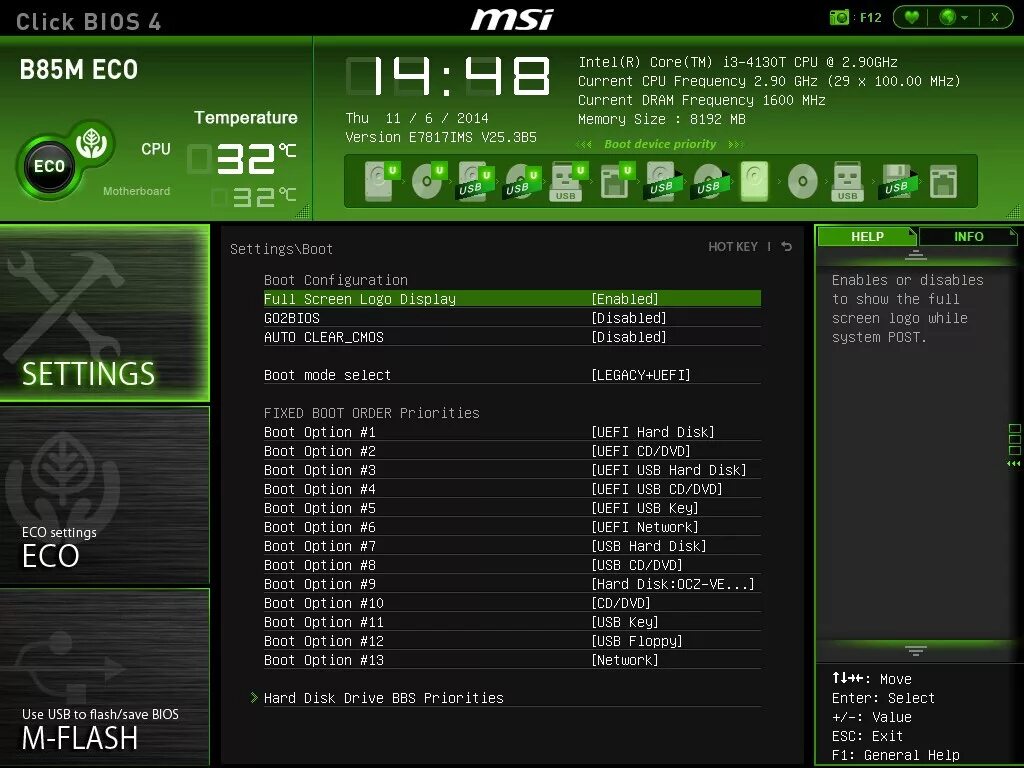Select legacy USB Hard Disk boot icon
The image size is (1024, 768).
(x=664, y=180)
